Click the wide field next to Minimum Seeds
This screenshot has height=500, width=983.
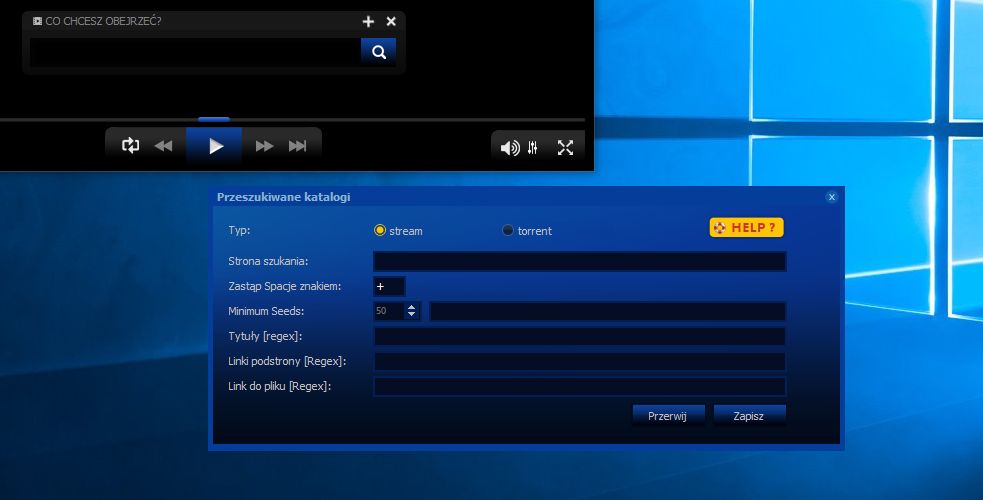tap(607, 311)
